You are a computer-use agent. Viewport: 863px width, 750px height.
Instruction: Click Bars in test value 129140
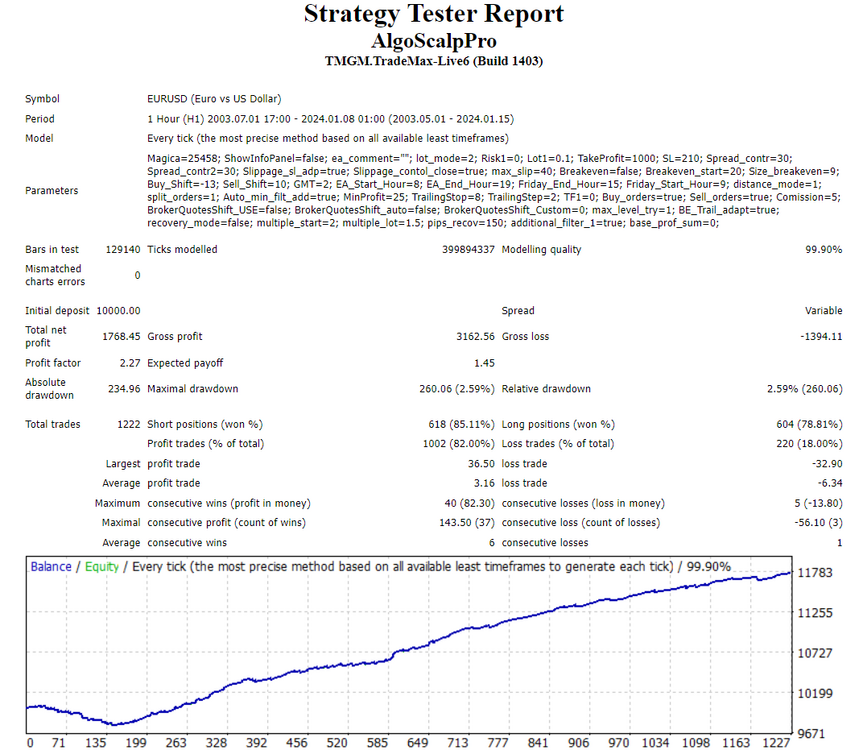[x=123, y=249]
